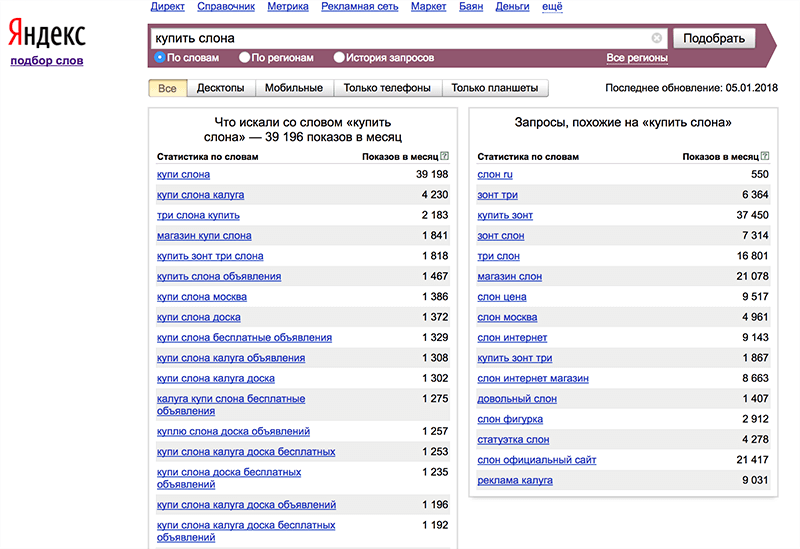Open the 'довольный слон' query link
800x549 pixels.
517,399
